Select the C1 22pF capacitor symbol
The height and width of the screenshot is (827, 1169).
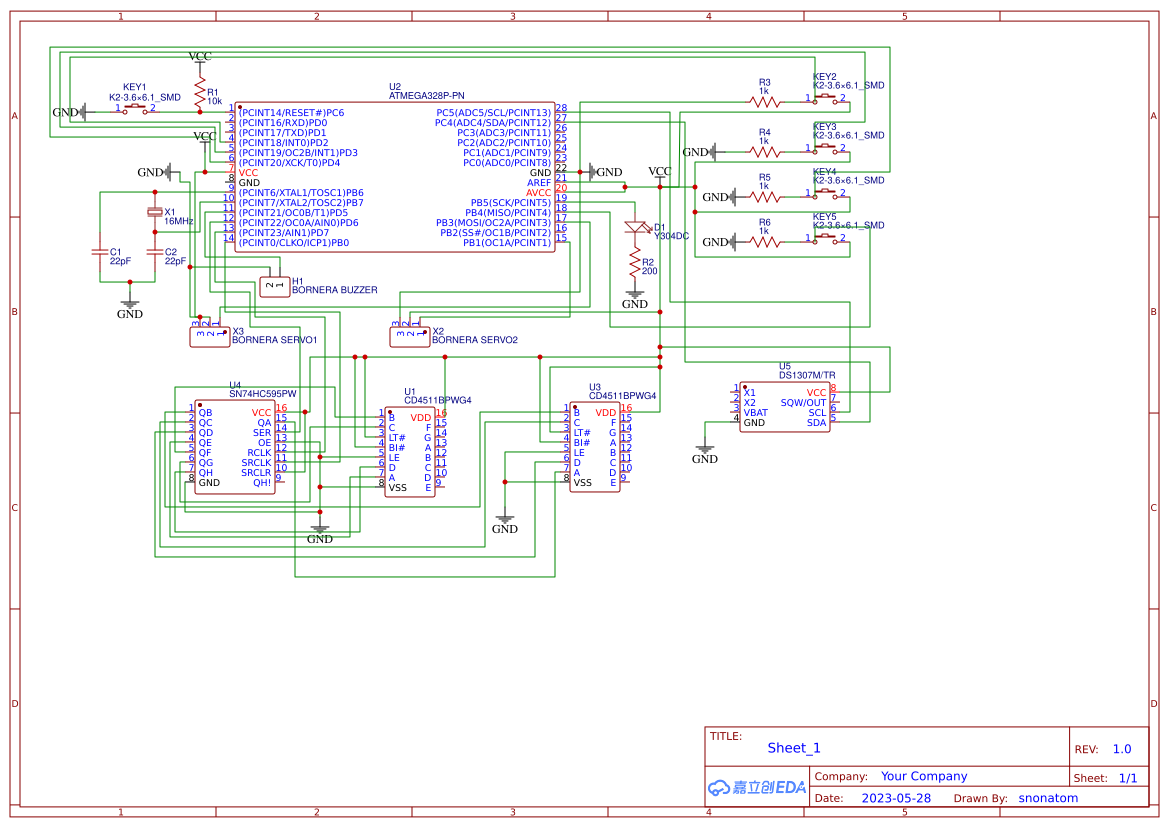click(100, 252)
